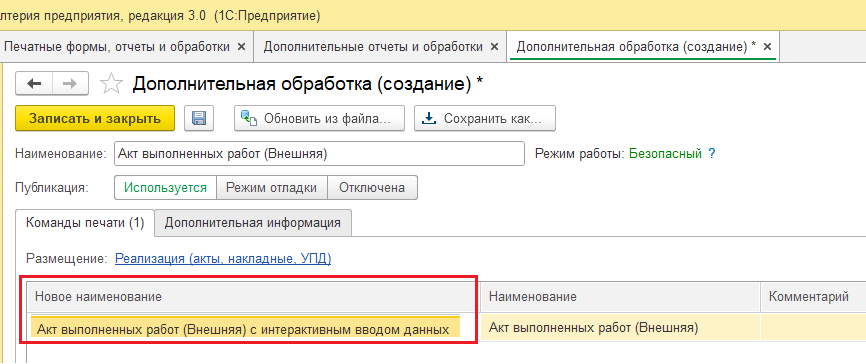The image size is (866, 364).
Task: Select the Новое наименование cell in the table row
Action: point(245,330)
